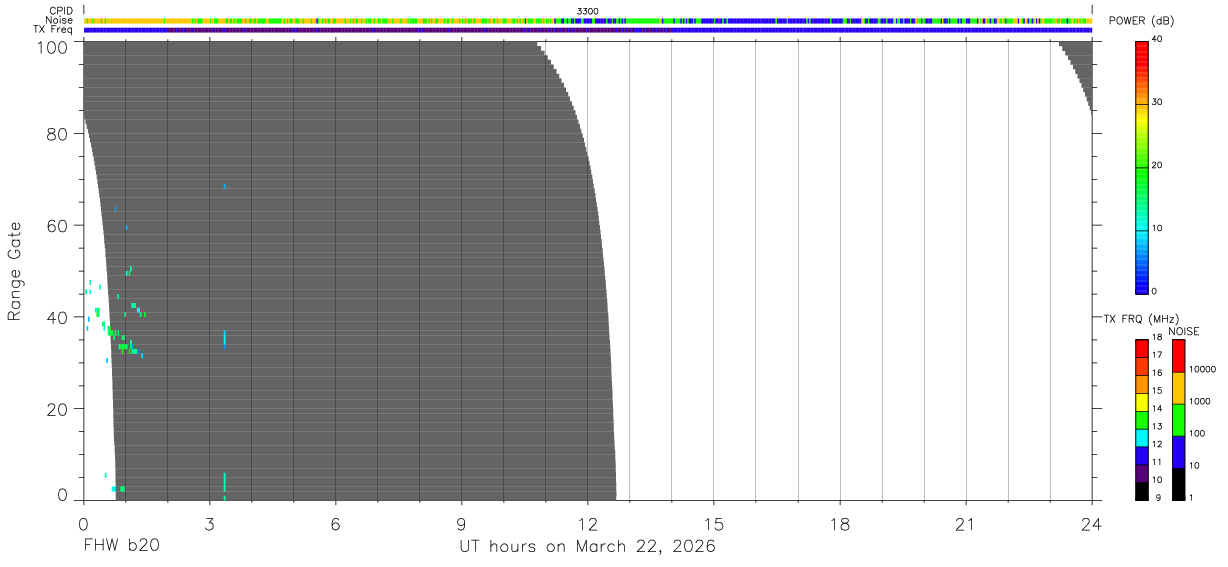Click the TX FRQ (MHz) legend title
Image resolution: width=1228 pixels, height=567 pixels.
click(1141, 319)
